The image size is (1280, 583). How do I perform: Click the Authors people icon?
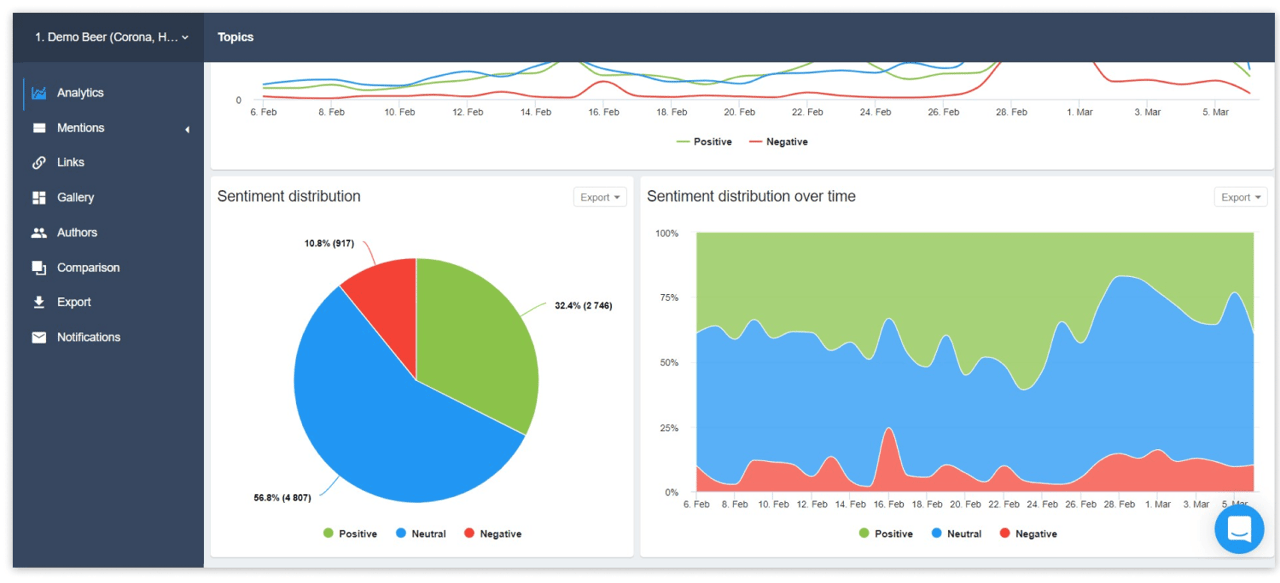39,233
